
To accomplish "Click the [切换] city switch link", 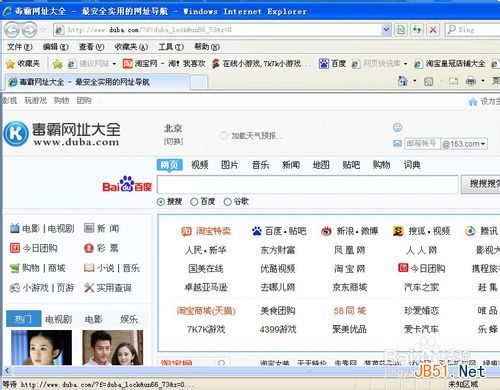I will [173, 141].
